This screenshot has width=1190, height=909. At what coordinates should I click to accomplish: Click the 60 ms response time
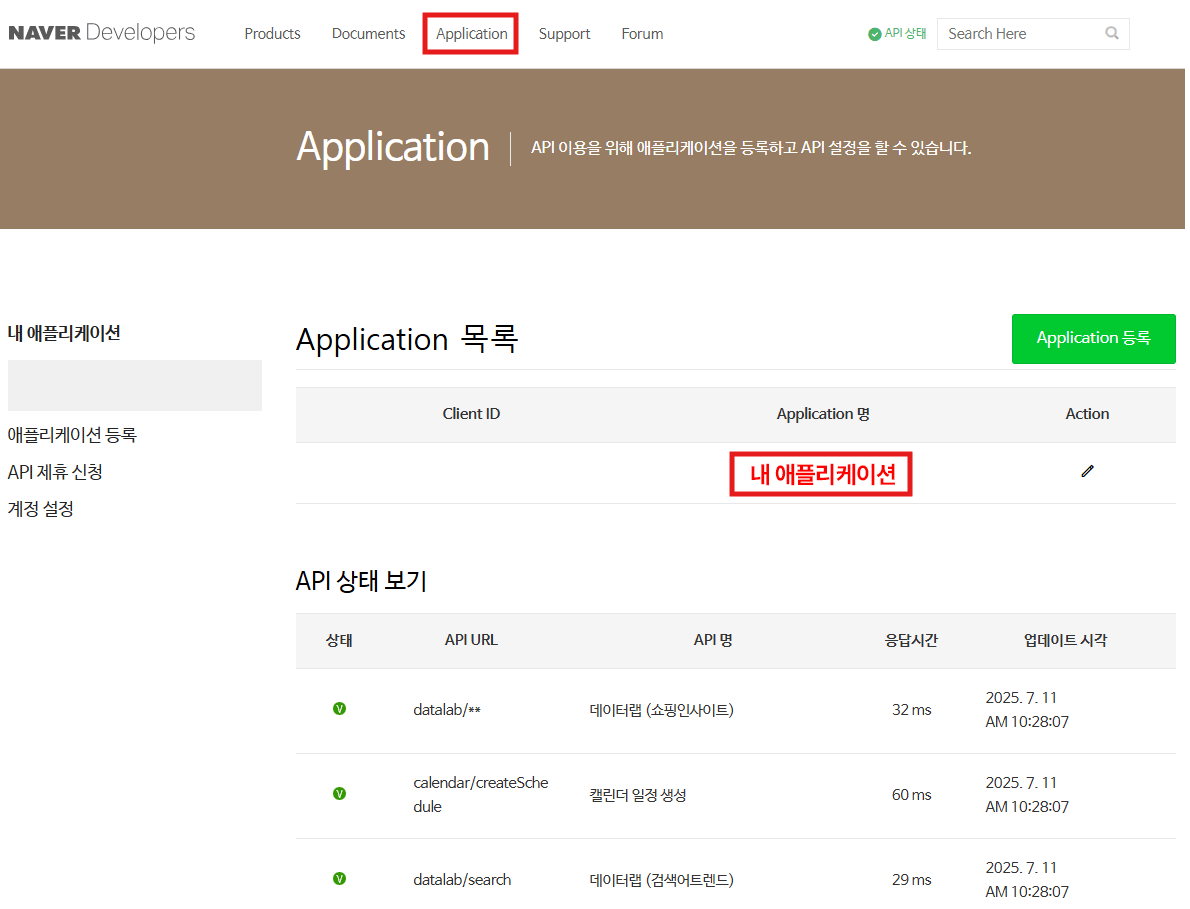[x=911, y=794]
